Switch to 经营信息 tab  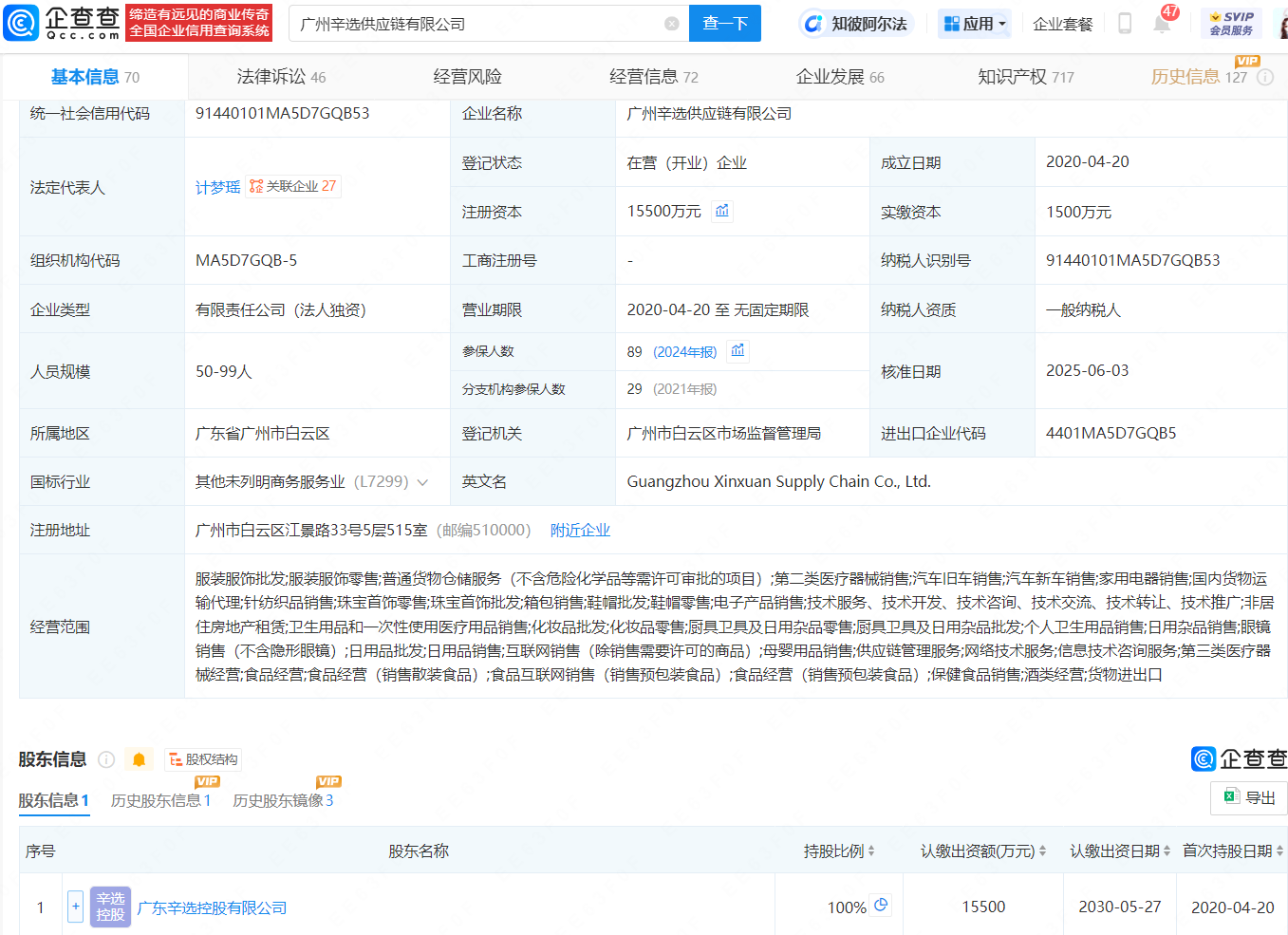654,77
